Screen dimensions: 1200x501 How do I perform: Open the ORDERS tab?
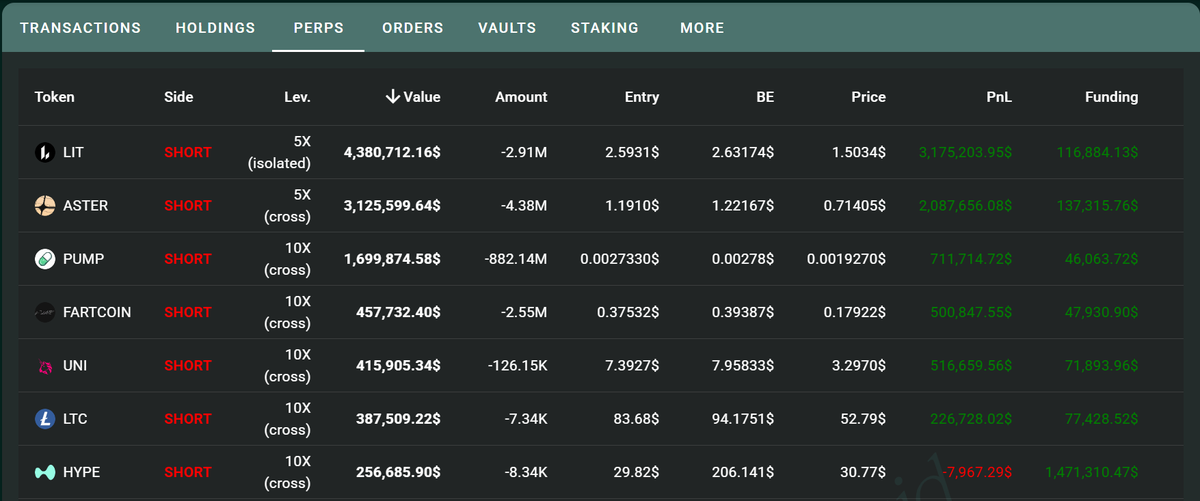pyautogui.click(x=412, y=28)
